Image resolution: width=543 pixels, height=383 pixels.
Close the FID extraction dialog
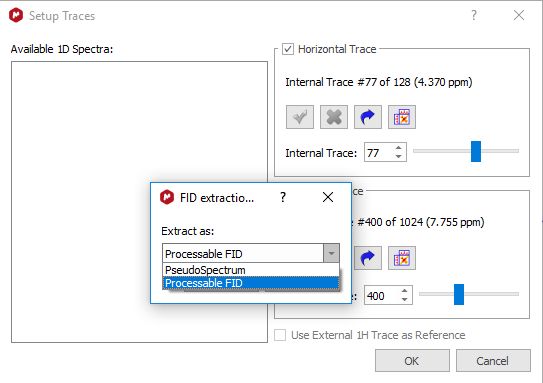pos(328,197)
